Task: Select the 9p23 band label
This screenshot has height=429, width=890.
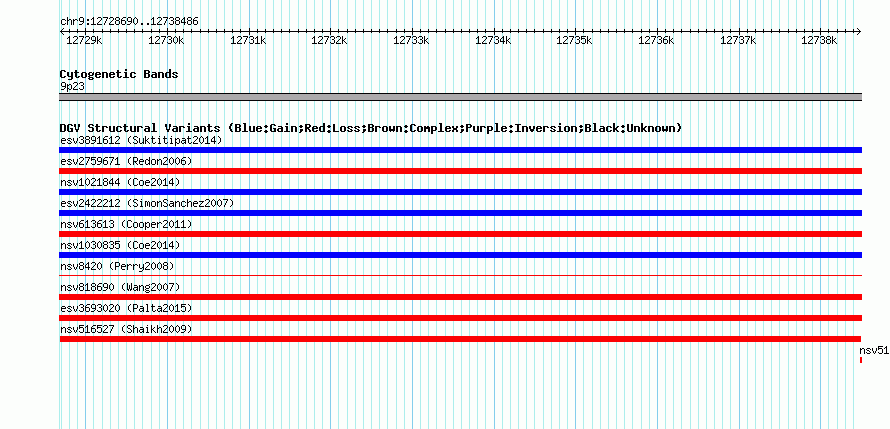Action: tap(72, 87)
